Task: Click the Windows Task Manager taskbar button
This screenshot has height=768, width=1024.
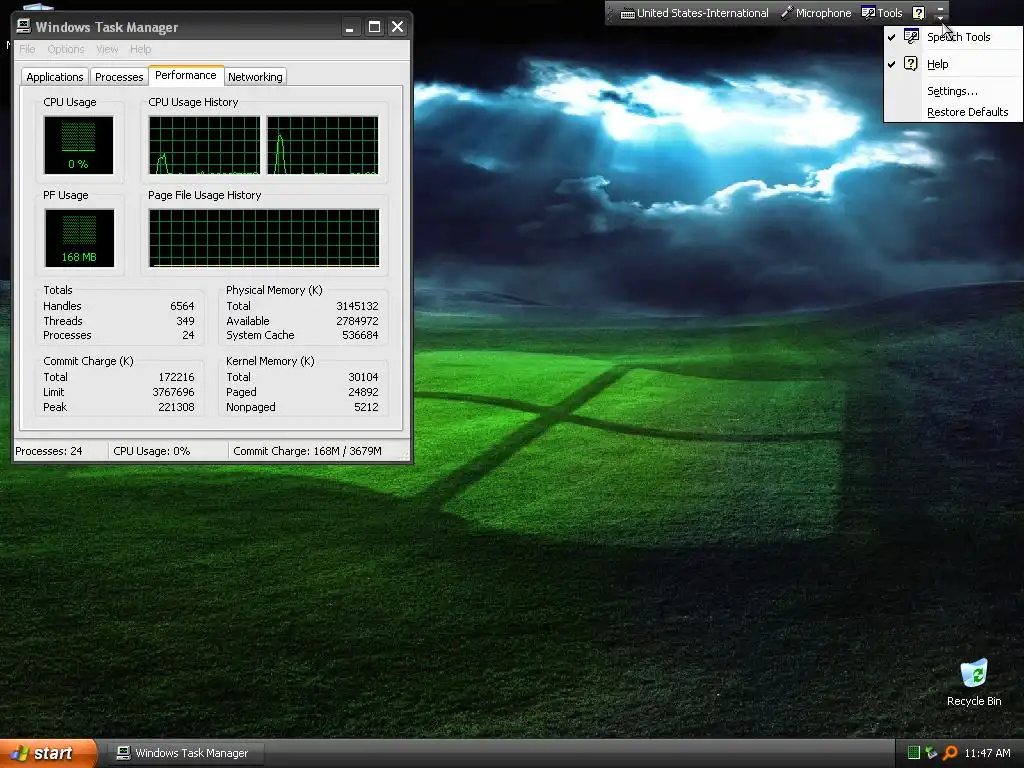Action: 185,753
